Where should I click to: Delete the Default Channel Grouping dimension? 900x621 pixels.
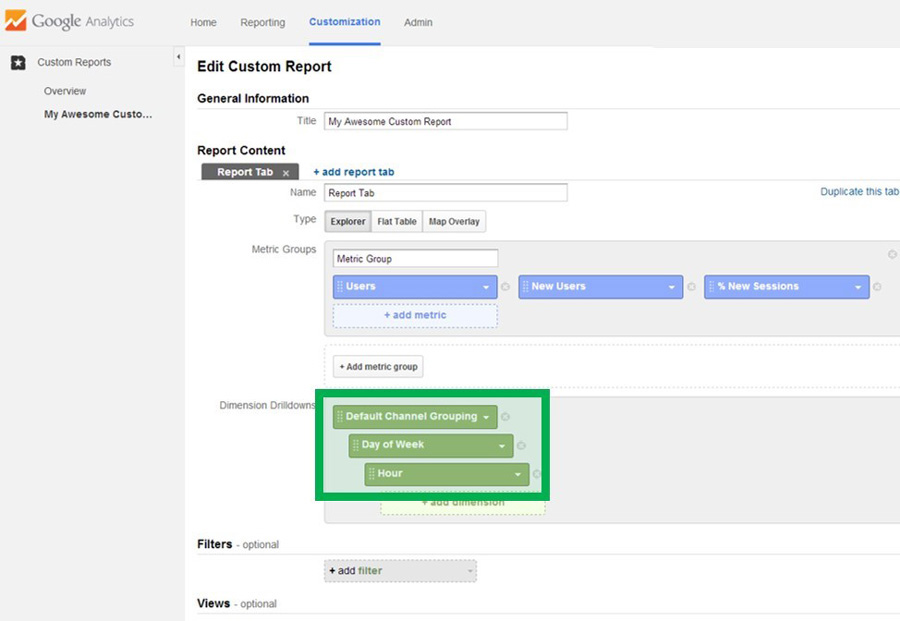point(505,417)
